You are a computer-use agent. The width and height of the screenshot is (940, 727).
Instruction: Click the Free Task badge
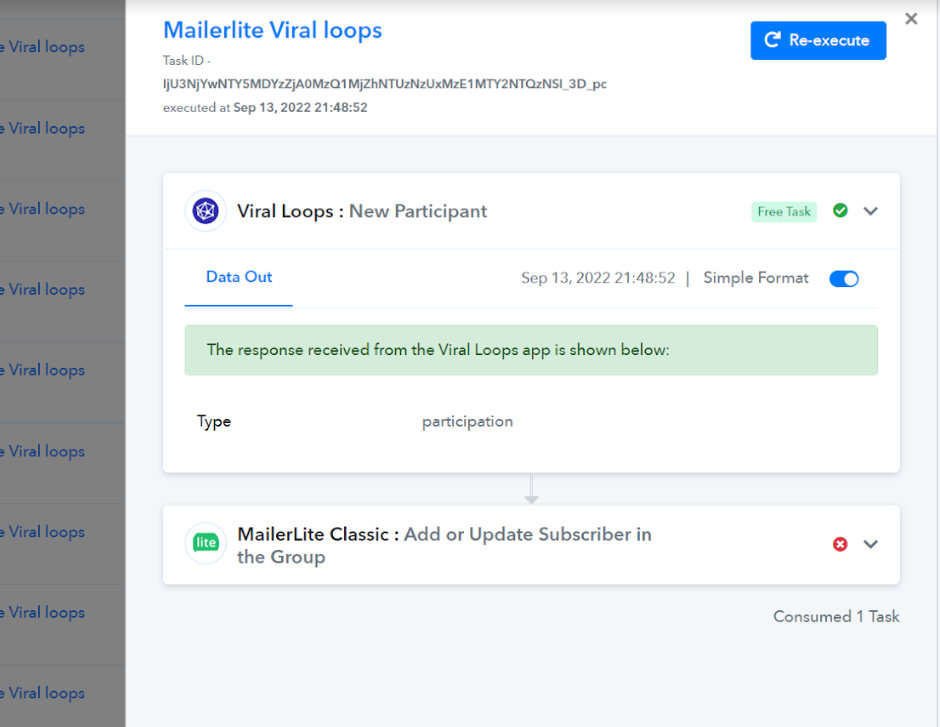784,212
